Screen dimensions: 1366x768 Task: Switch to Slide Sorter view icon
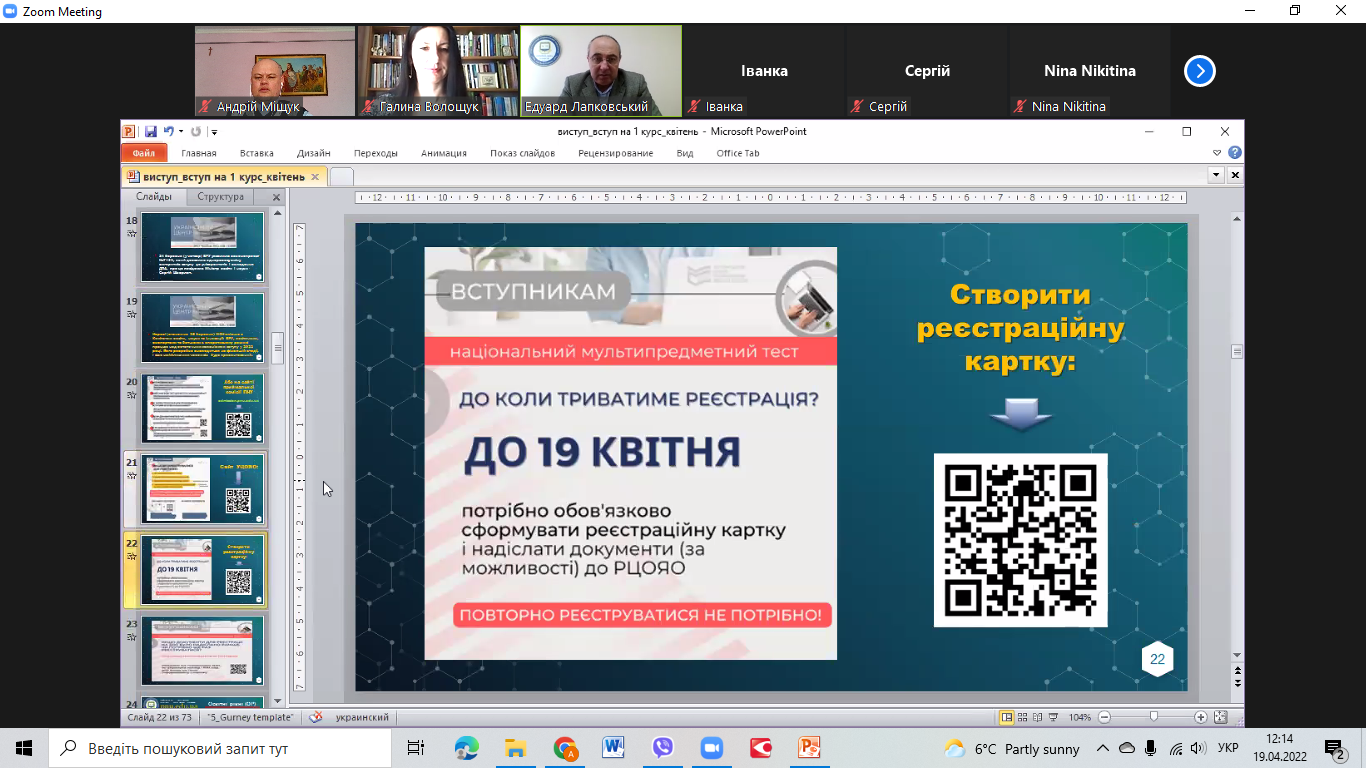pyautogui.click(x=1022, y=718)
